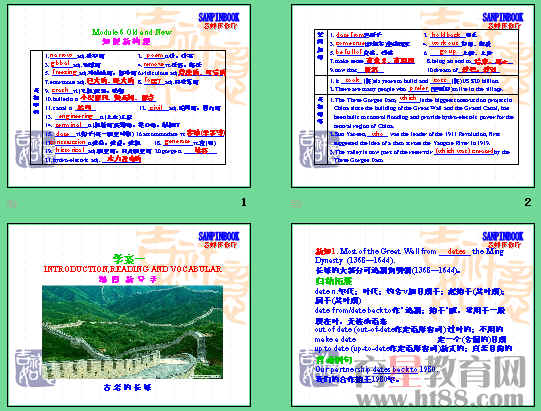The height and width of the screenshot is (411, 541).
Task: Select the 'Module 6 Old and New' title
Action: (x=132, y=32)
